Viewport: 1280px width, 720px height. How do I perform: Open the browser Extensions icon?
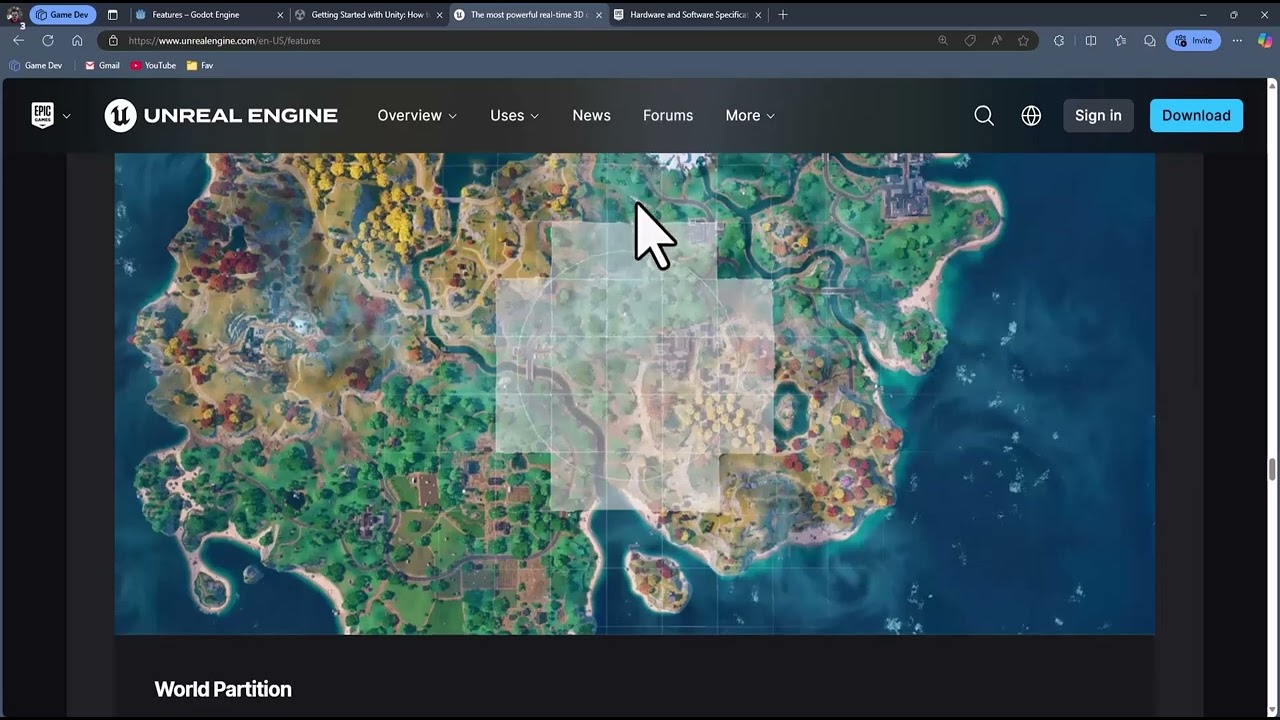pos(1059,41)
